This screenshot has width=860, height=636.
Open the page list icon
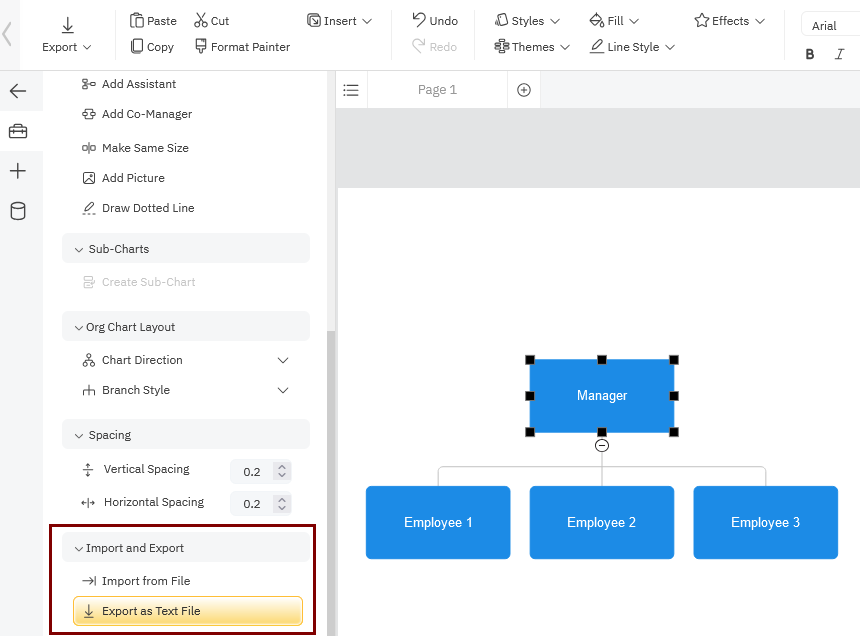(x=351, y=90)
